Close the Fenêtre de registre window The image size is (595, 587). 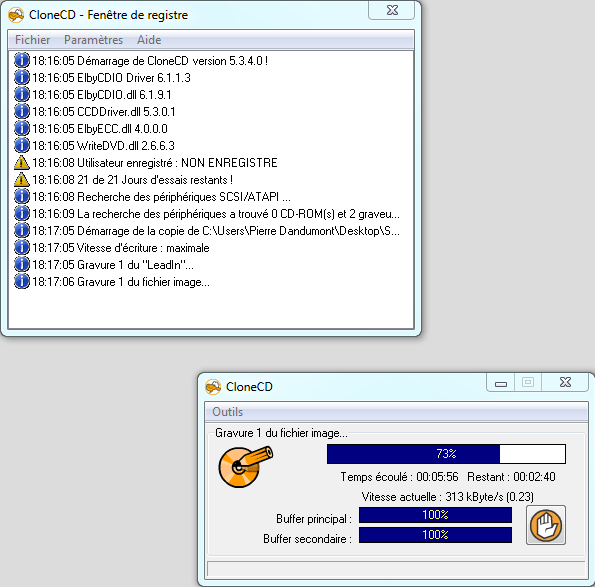392,11
